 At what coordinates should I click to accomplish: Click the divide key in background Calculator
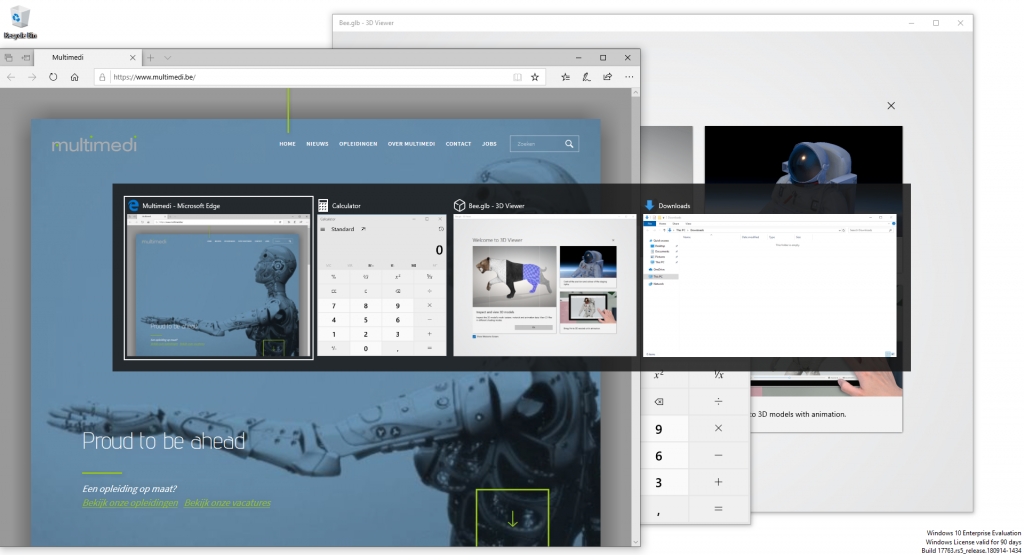(x=718, y=402)
